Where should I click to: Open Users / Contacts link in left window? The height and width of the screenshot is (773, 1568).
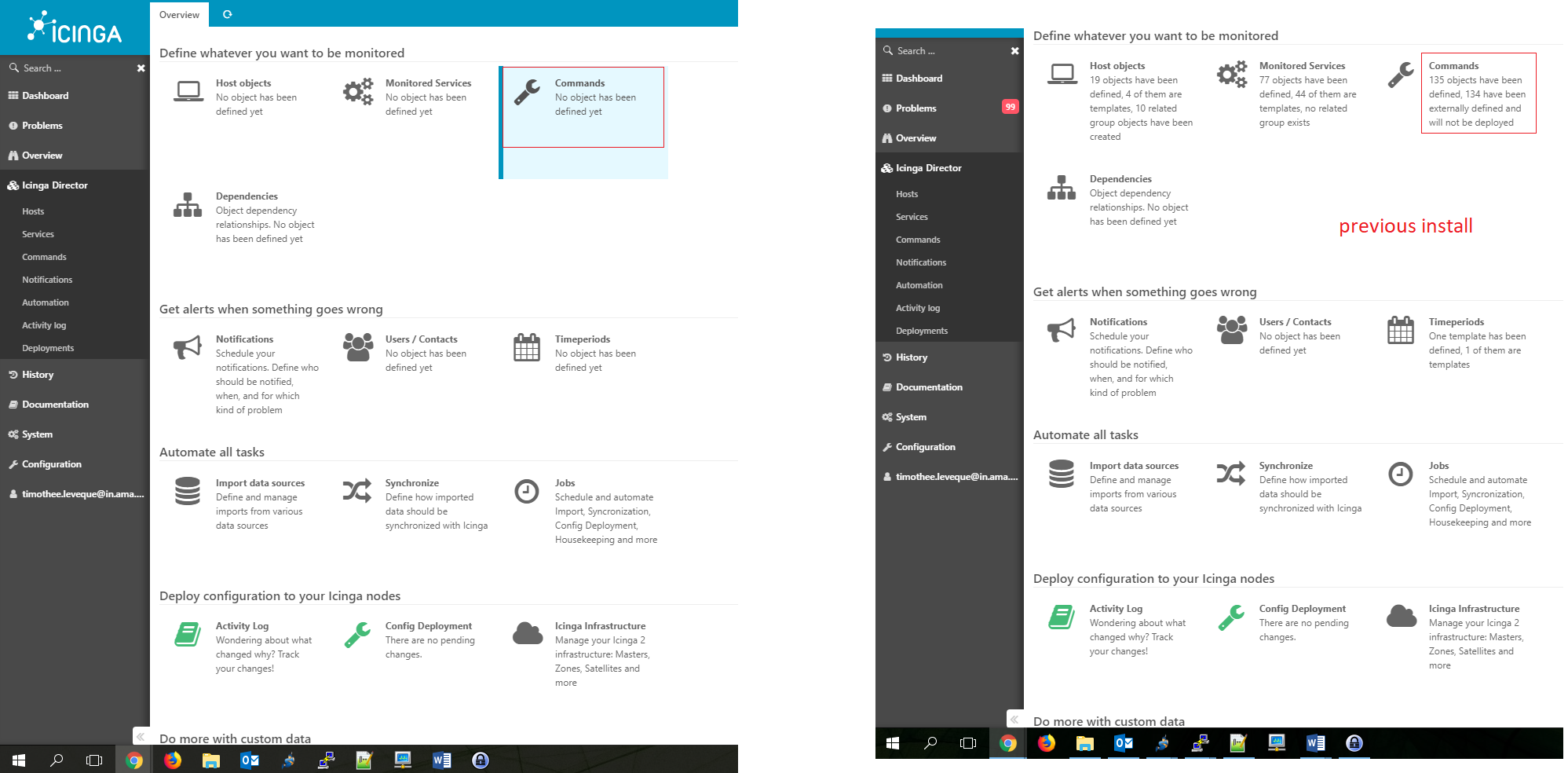pos(421,339)
